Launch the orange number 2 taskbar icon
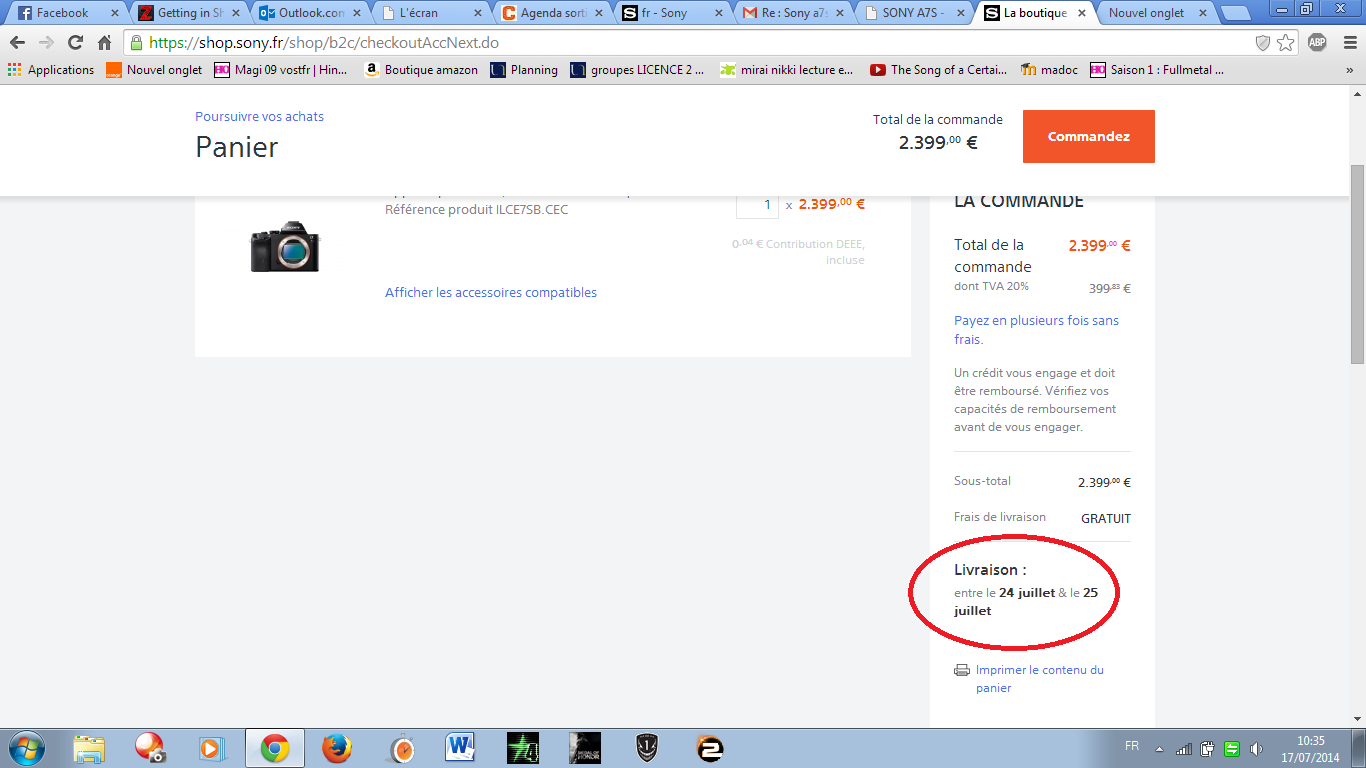The width and height of the screenshot is (1366, 768). [x=710, y=748]
